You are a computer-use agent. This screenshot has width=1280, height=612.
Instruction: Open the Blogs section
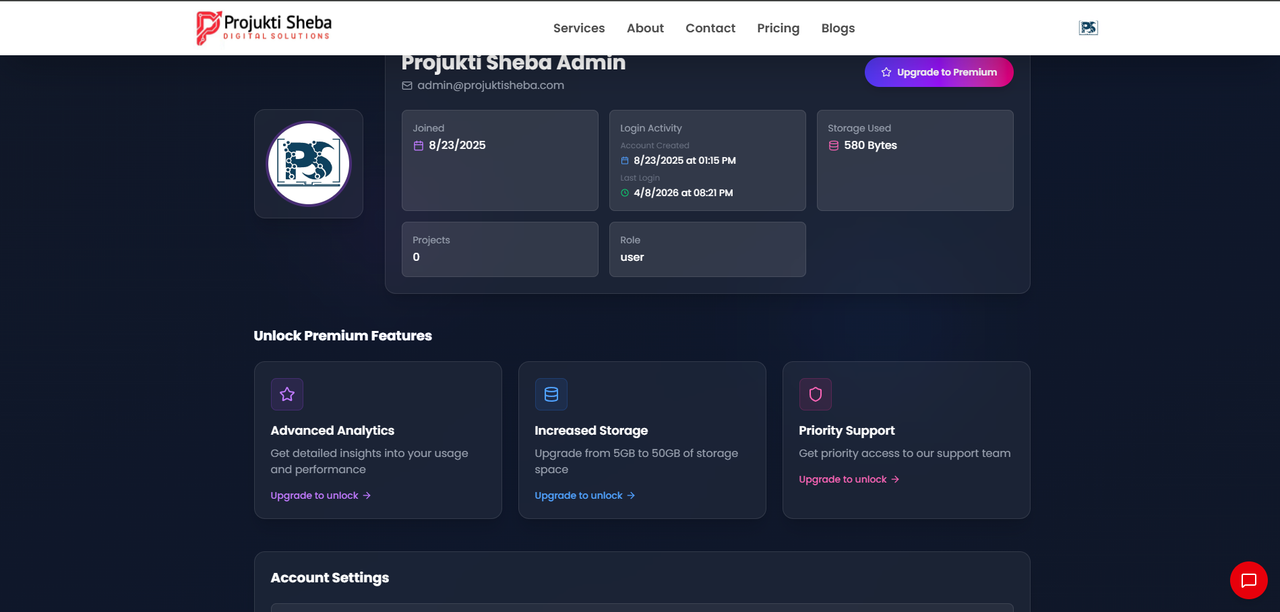click(838, 28)
